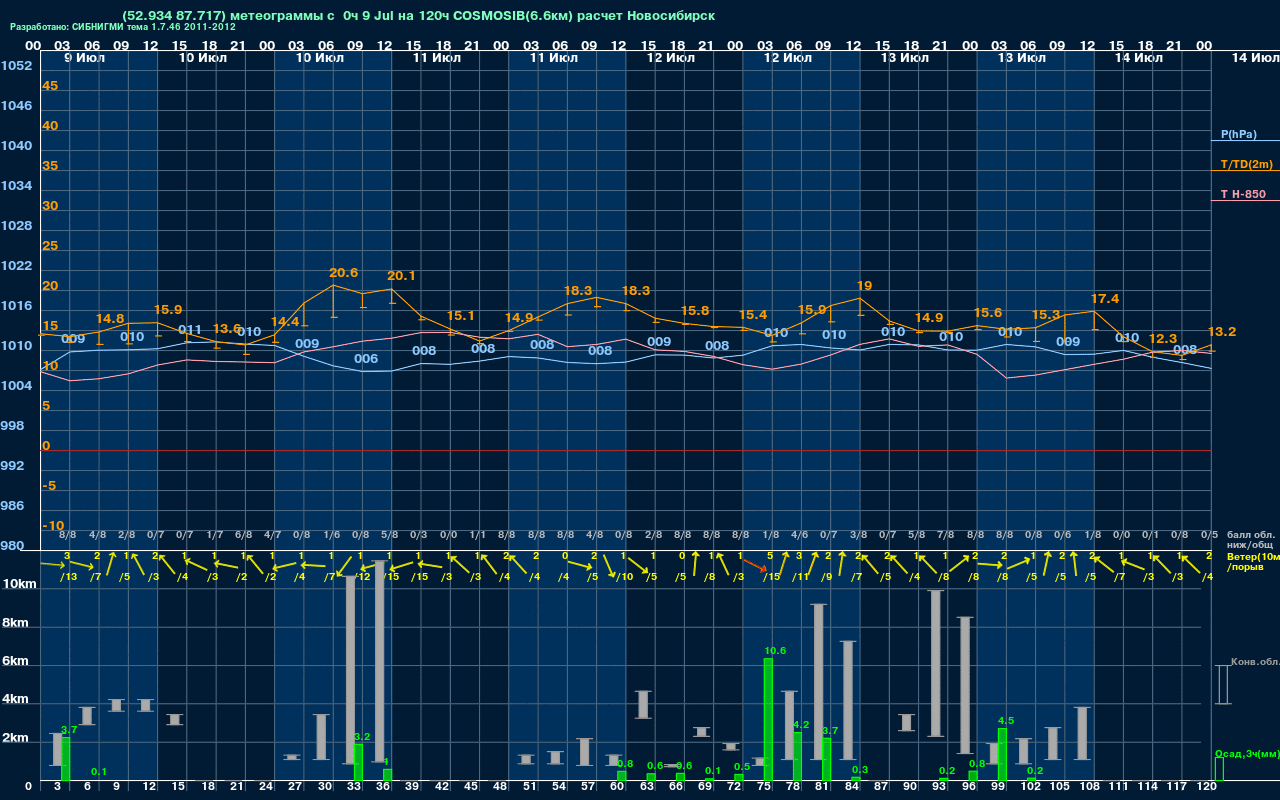The height and width of the screenshot is (800, 1280).
Task: Click the 006 pressure value label
Action: pyautogui.click(x=366, y=358)
